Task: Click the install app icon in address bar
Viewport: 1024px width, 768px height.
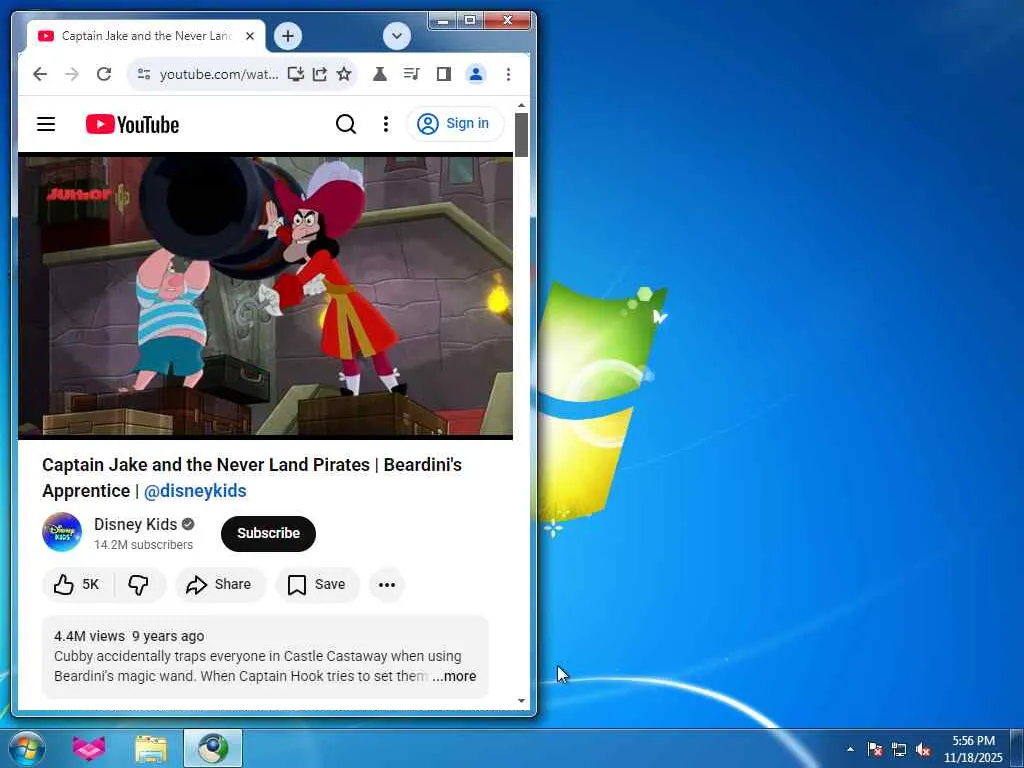Action: click(x=296, y=74)
